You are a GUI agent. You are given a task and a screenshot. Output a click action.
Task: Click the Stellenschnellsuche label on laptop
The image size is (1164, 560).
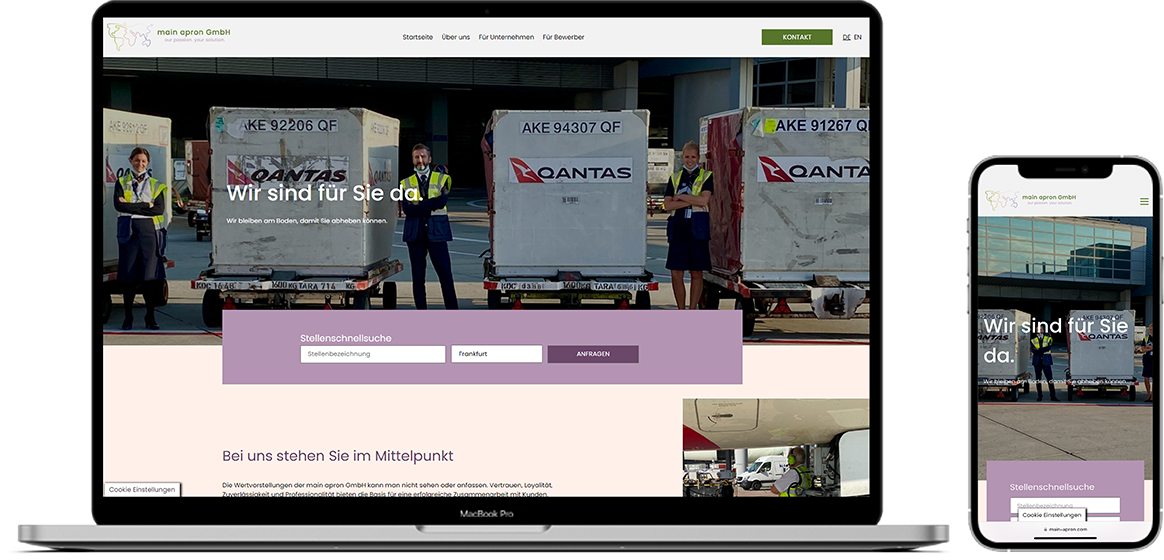(x=345, y=338)
